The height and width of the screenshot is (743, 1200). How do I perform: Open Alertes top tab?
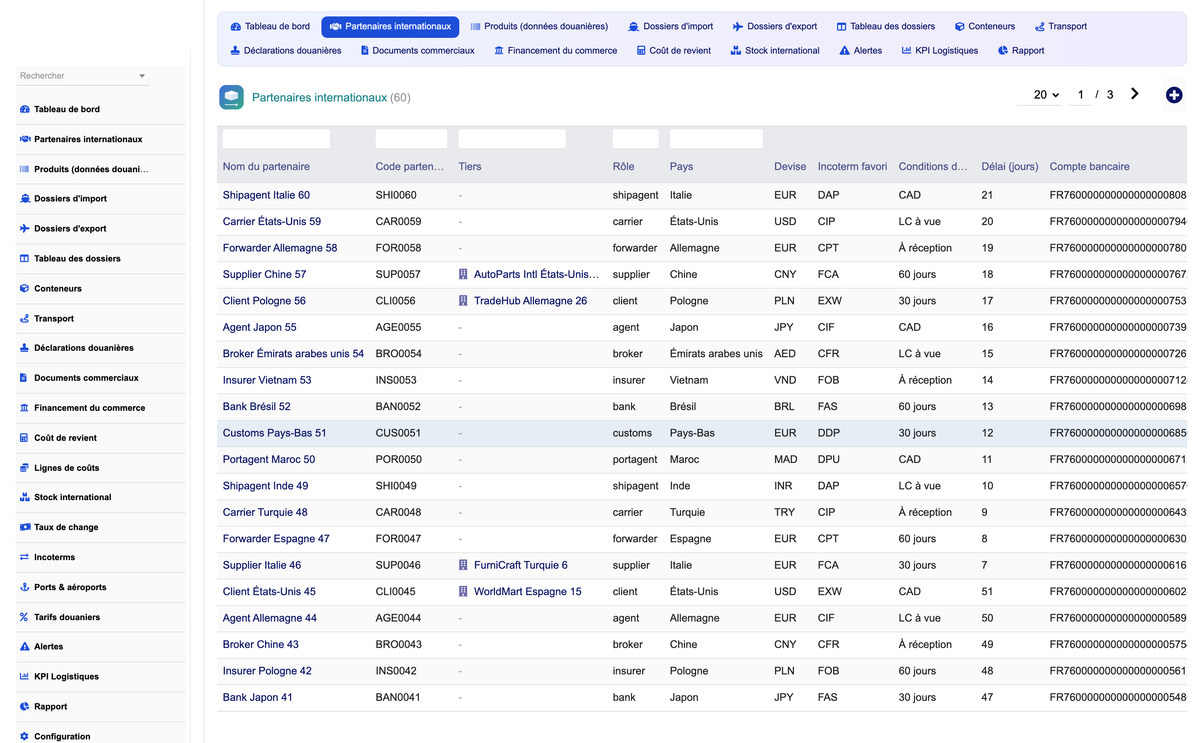(861, 51)
